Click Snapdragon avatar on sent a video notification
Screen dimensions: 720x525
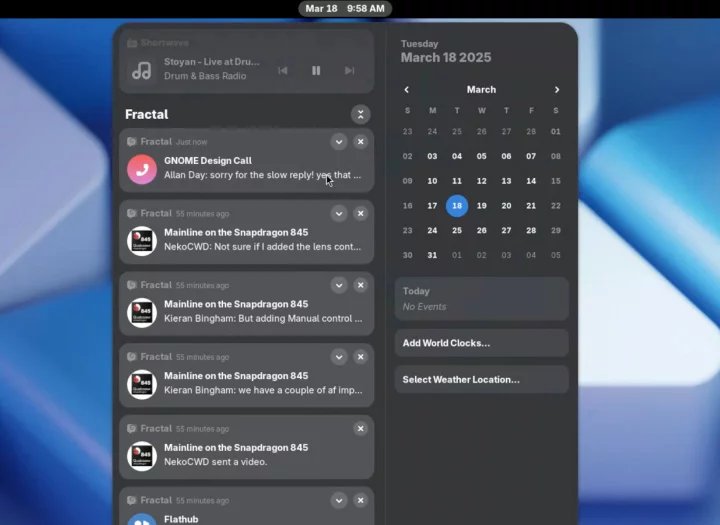click(x=142, y=456)
